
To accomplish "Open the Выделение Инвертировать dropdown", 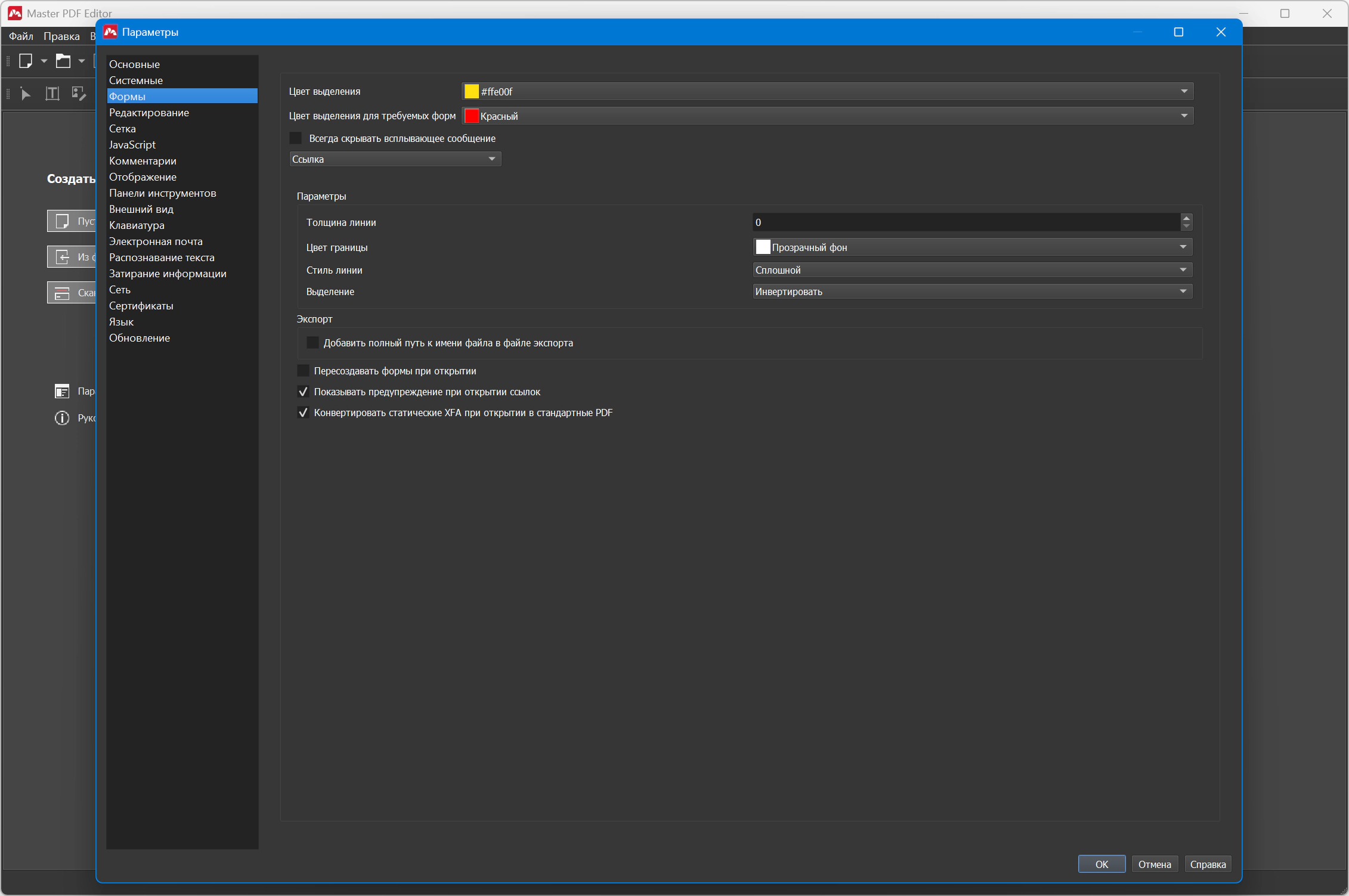I will tap(972, 292).
